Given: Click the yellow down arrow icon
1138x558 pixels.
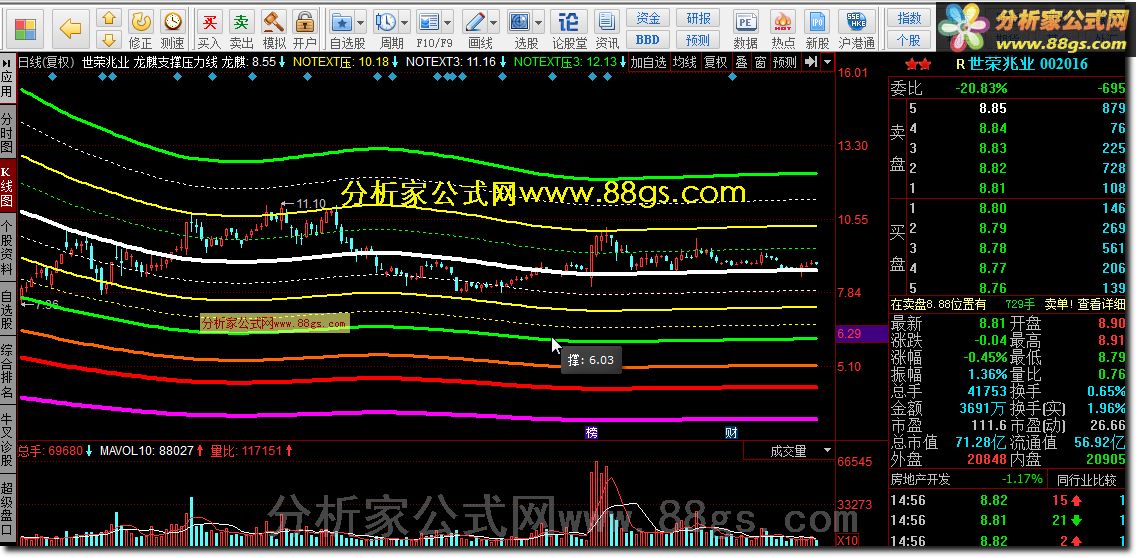Looking at the screenshot, I should tap(109, 39).
